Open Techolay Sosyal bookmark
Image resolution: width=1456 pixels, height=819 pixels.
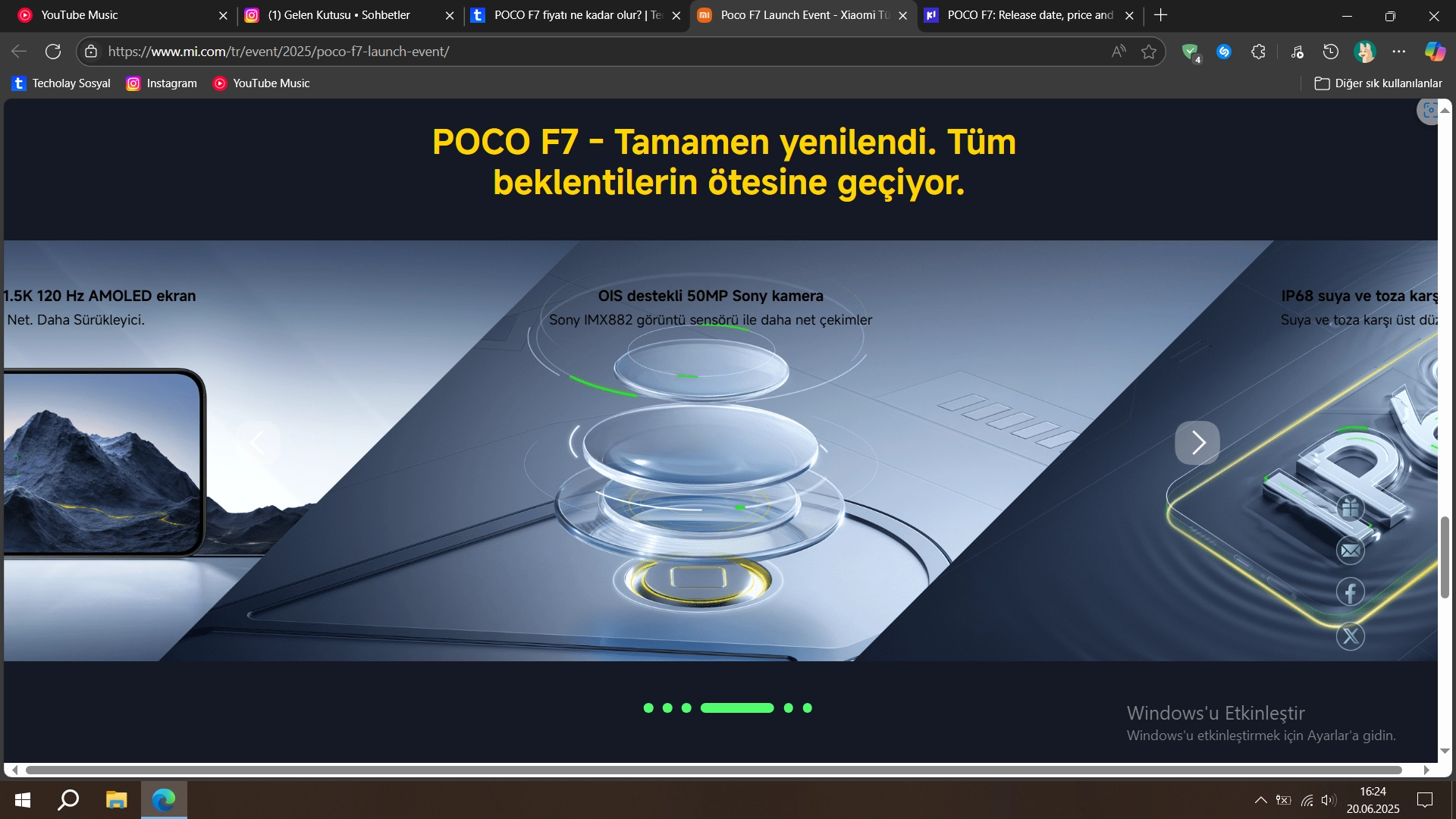coord(62,83)
